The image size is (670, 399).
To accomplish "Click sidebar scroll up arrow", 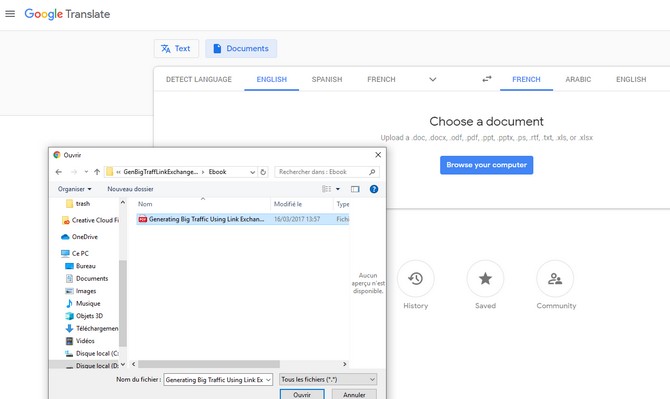I will (x=123, y=202).
